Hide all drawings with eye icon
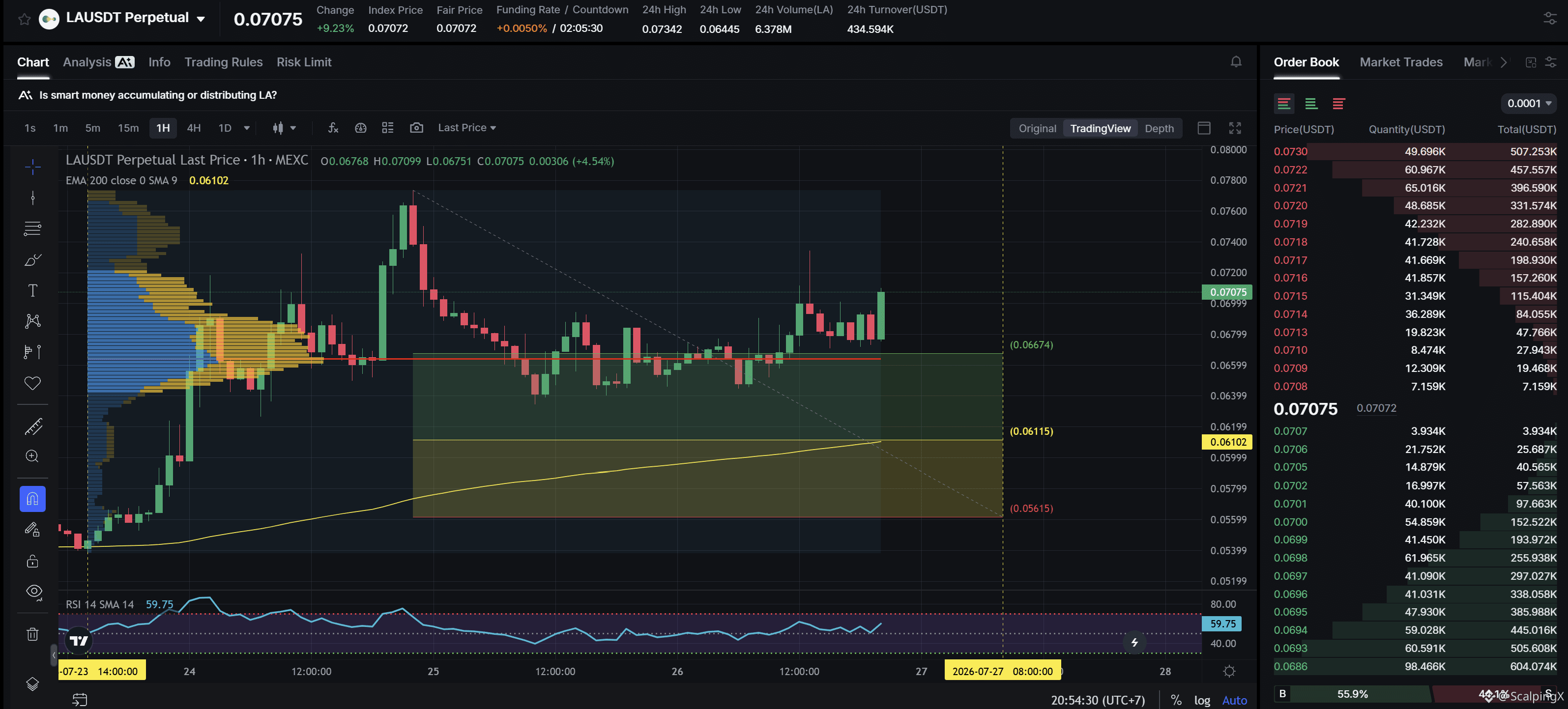 [34, 592]
